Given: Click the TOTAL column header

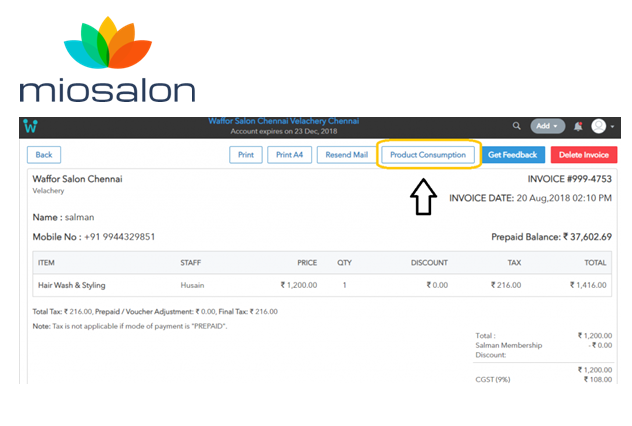Looking at the screenshot, I should coord(595,263).
